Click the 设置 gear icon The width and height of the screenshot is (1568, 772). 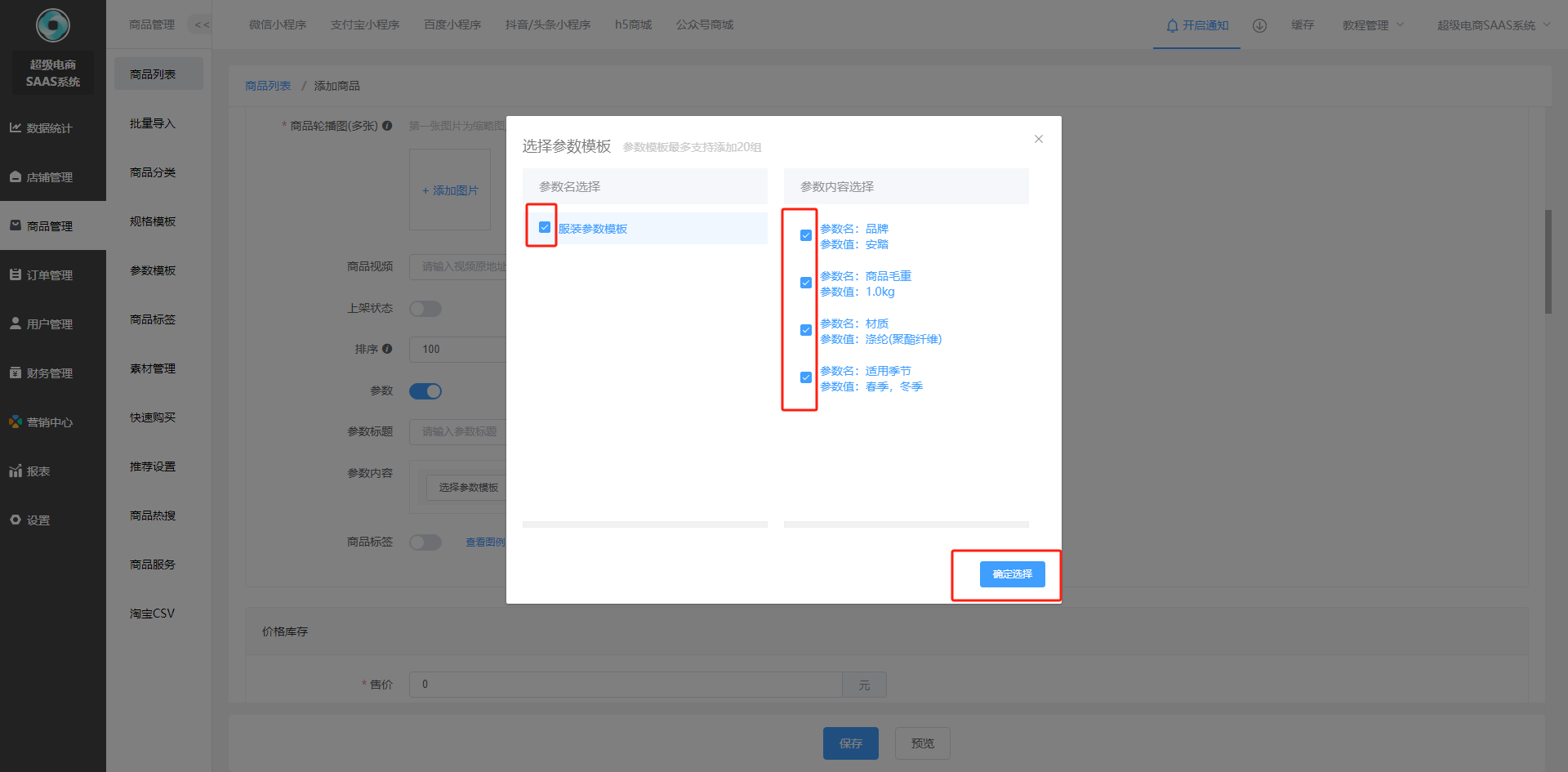tap(16, 520)
